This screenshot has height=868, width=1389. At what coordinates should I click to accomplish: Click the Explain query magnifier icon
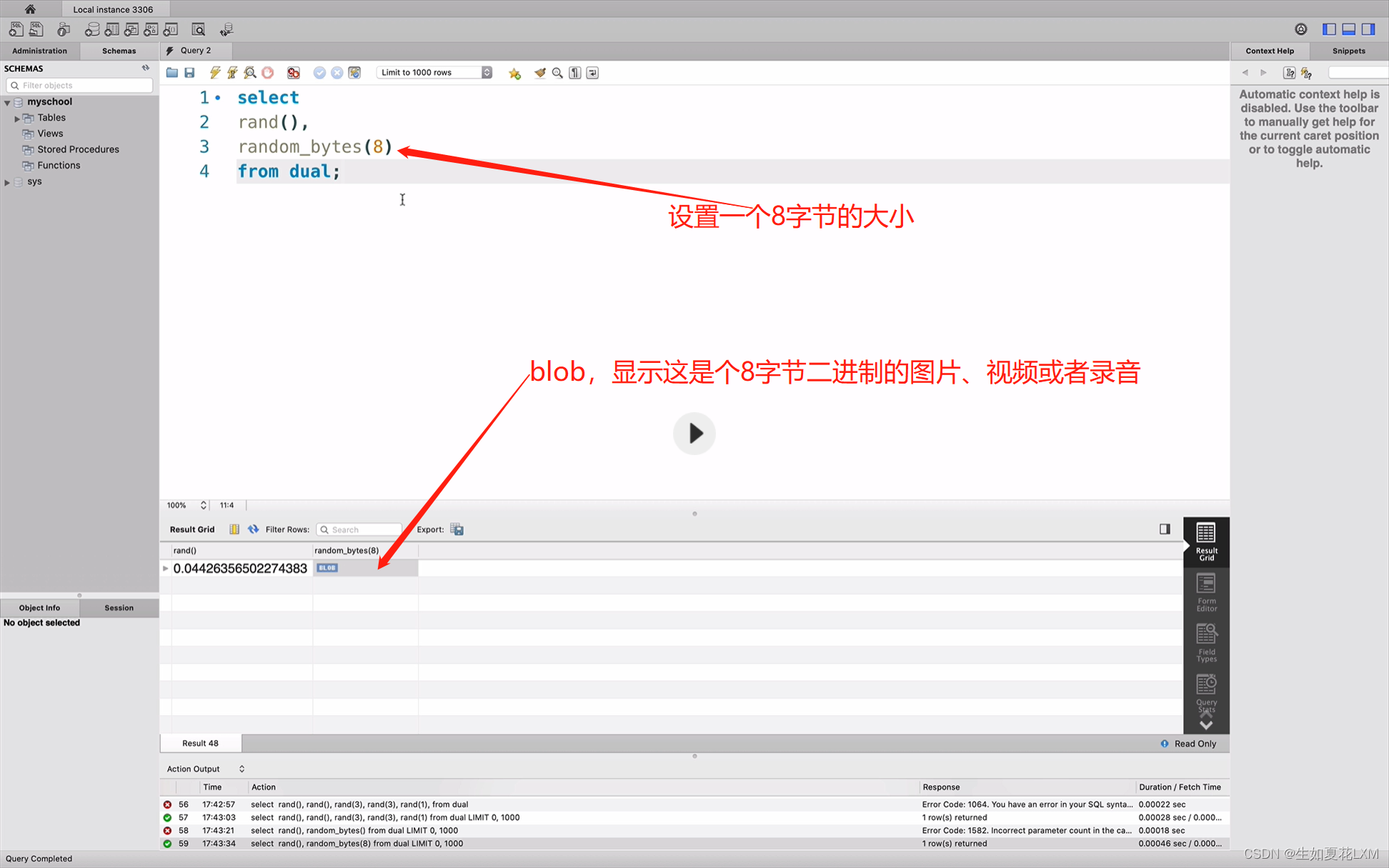tap(249, 73)
